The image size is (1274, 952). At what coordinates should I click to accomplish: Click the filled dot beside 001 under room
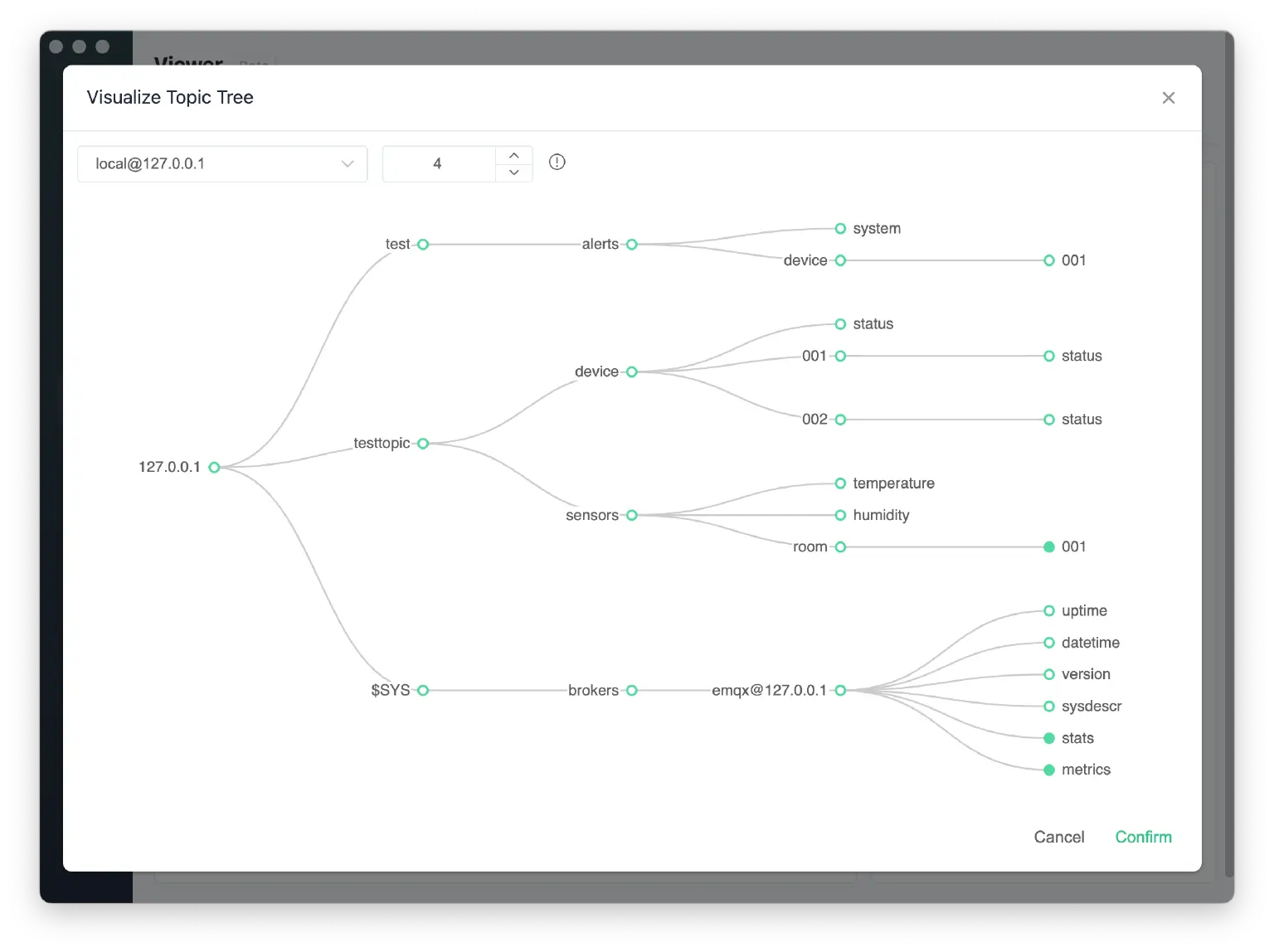click(1048, 546)
